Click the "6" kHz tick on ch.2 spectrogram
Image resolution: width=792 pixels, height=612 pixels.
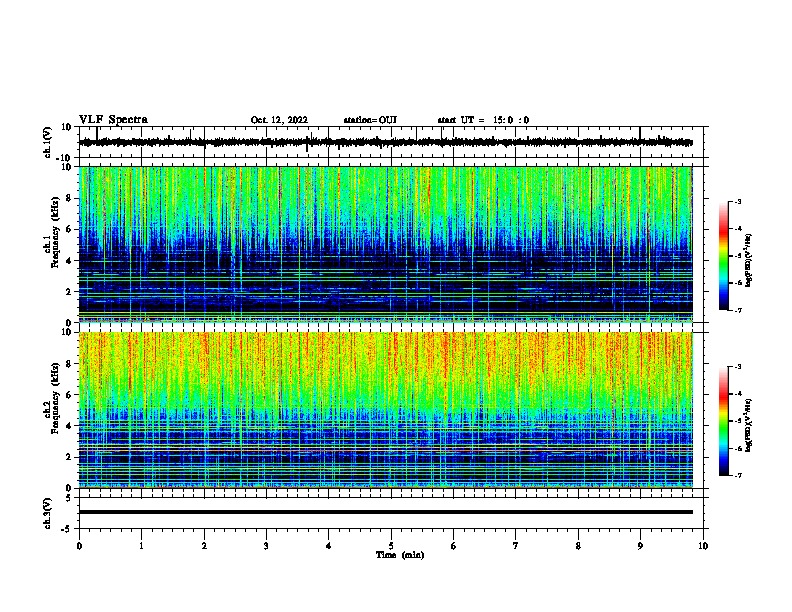pos(69,395)
